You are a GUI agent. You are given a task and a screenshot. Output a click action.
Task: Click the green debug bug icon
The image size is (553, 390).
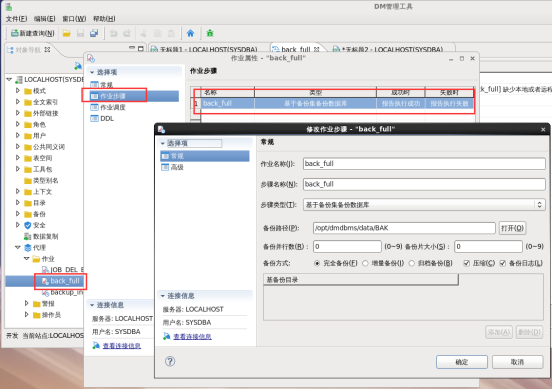(x=210, y=33)
